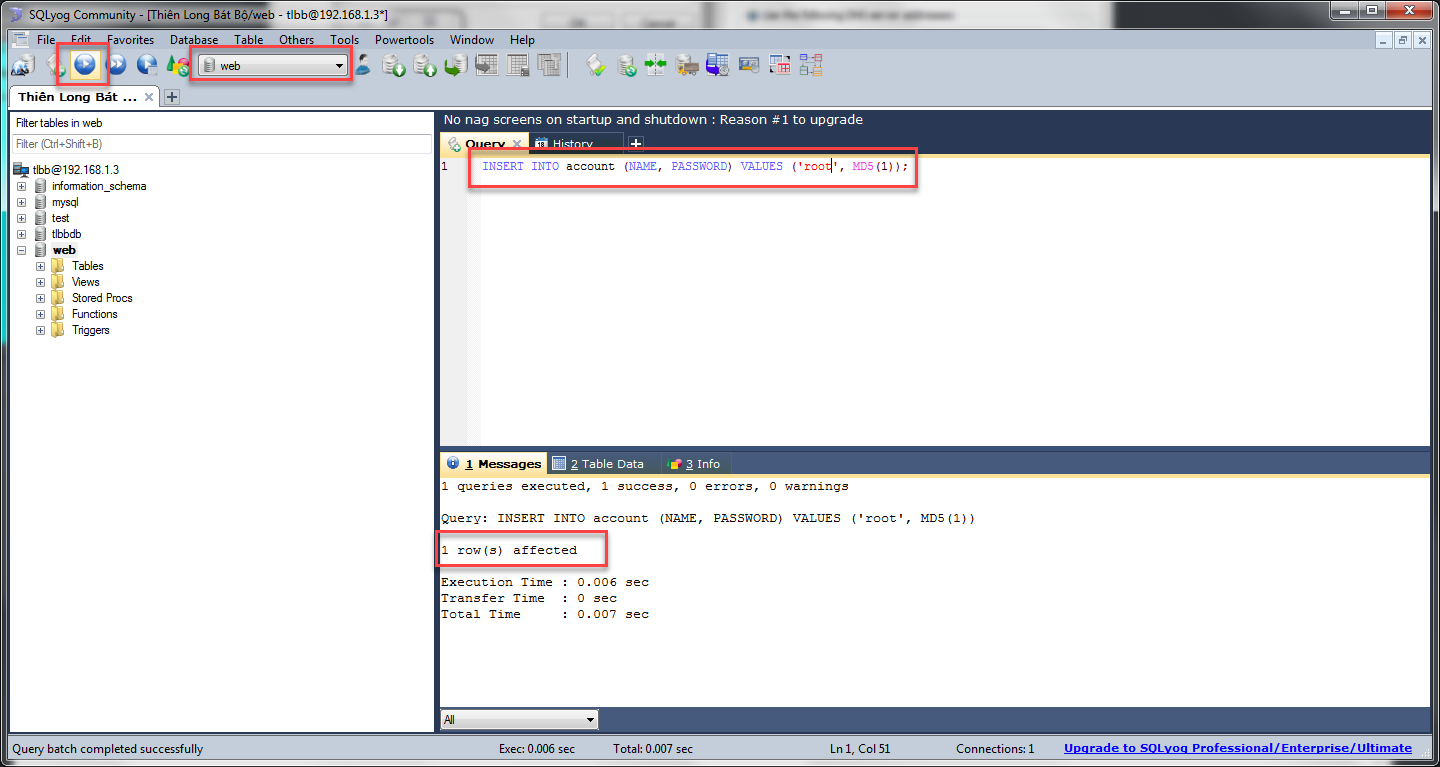Screen dimensions: 1440x767
Task: Expand the Triggers folder
Action: coord(41,330)
